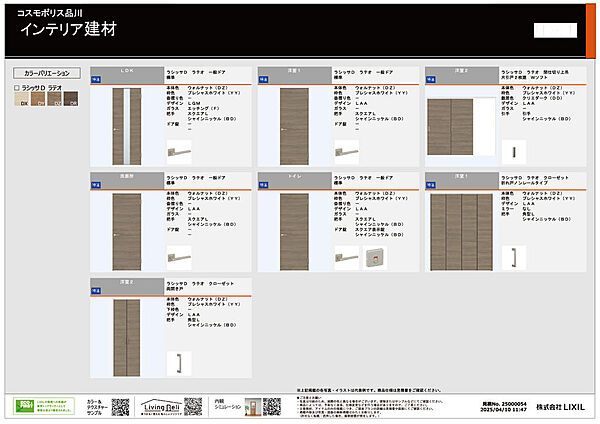Click the コスモポリス品川 project name
Screen dimensions: 600x424
pos(49,13)
